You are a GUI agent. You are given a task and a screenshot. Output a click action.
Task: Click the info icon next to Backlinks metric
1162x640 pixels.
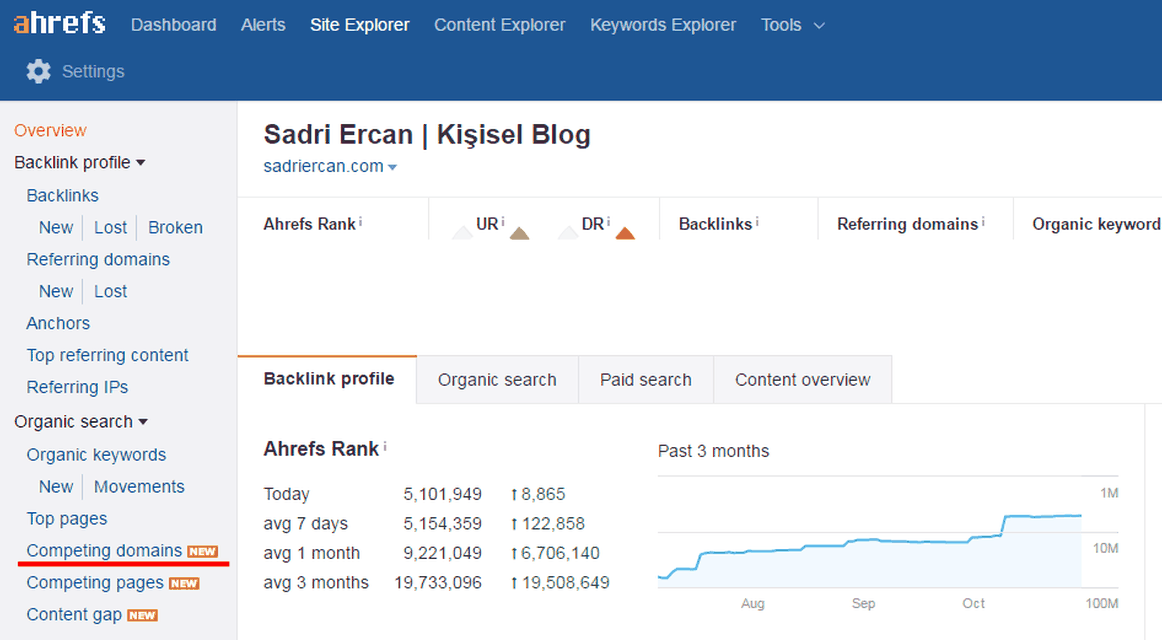point(757,221)
